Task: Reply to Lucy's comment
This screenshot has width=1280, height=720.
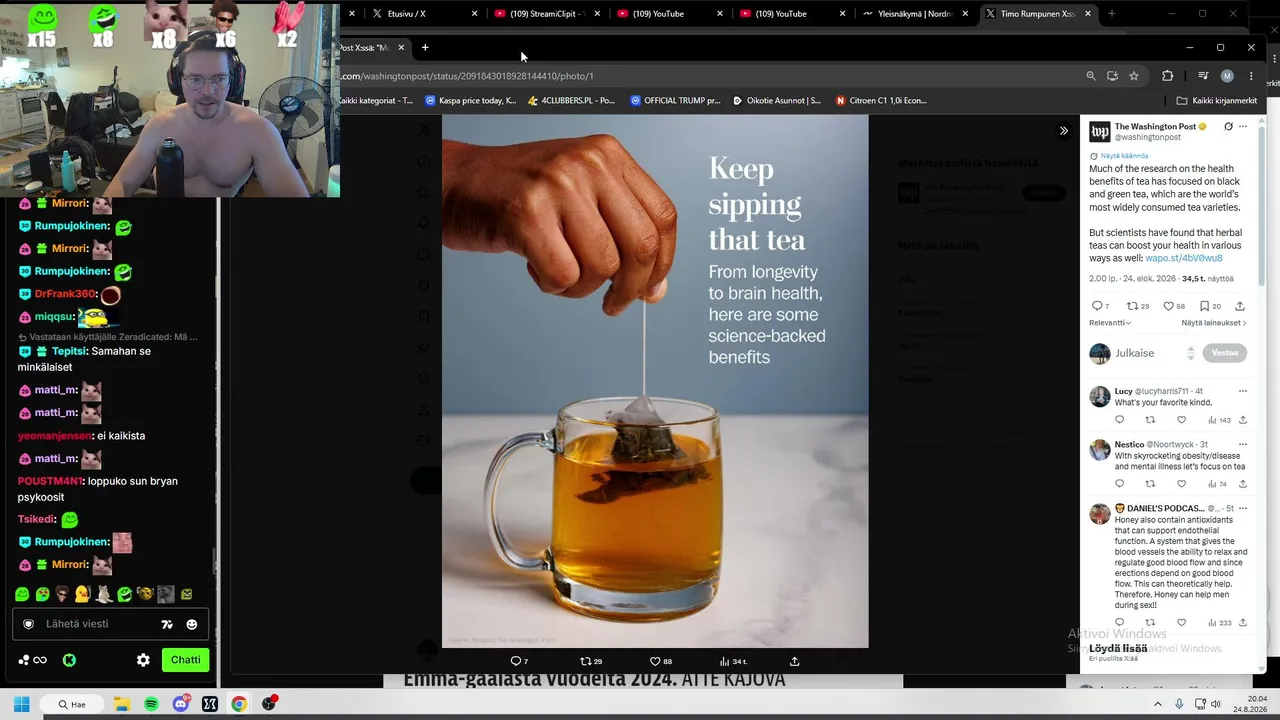Action: point(1119,420)
